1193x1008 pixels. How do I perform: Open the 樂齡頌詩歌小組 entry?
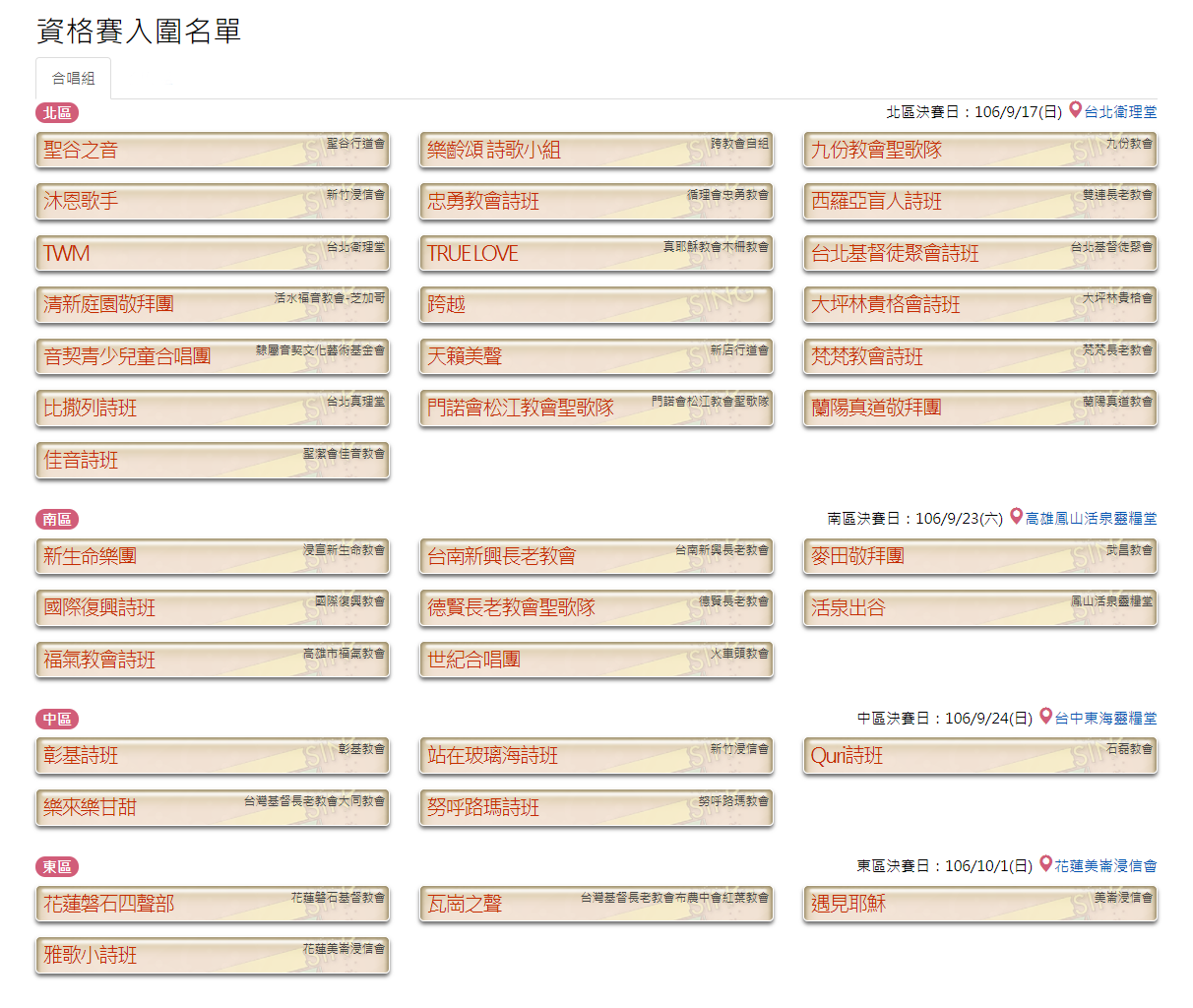[x=596, y=151]
